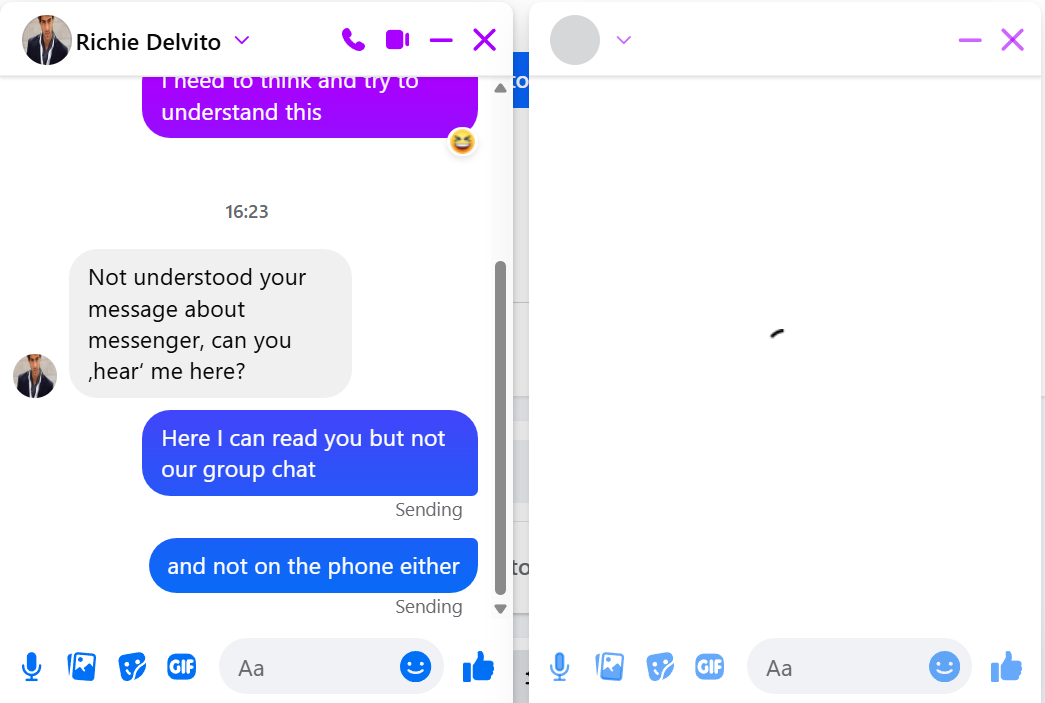Screen dimensions: 1045x703
Task: Send a thumbs-up in the loading chat window
Action: pyautogui.click(x=1006, y=666)
